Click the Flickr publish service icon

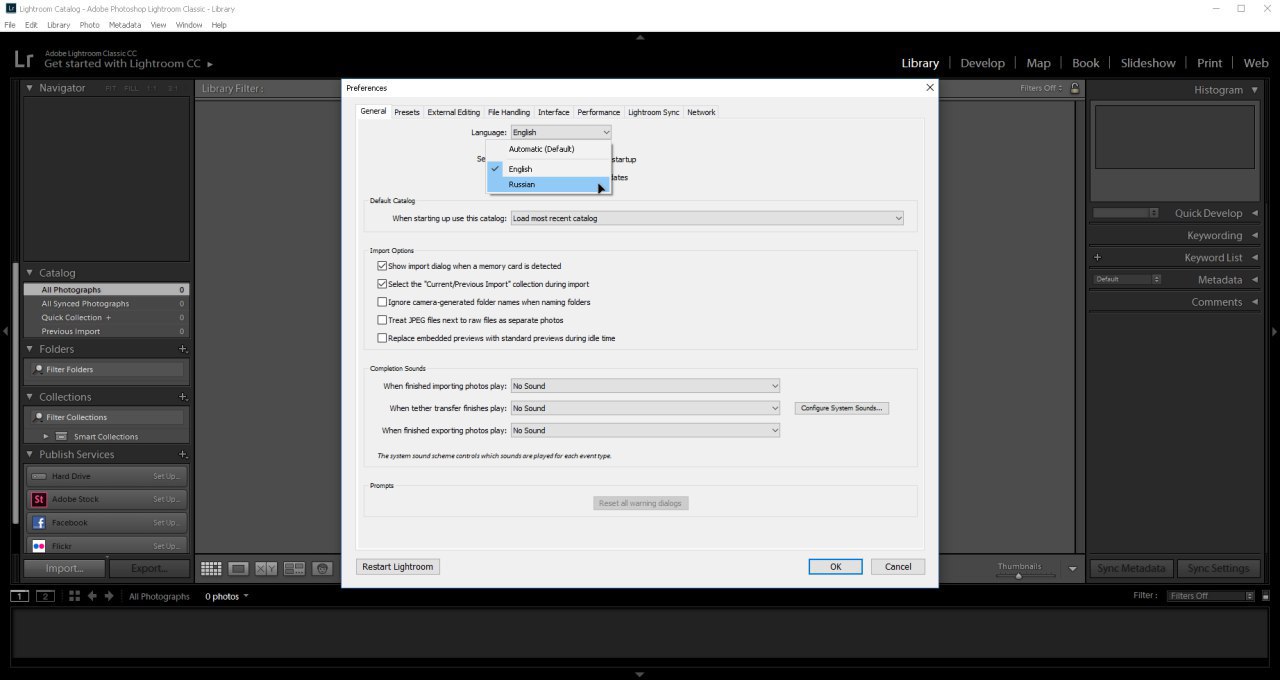pyautogui.click(x=39, y=546)
